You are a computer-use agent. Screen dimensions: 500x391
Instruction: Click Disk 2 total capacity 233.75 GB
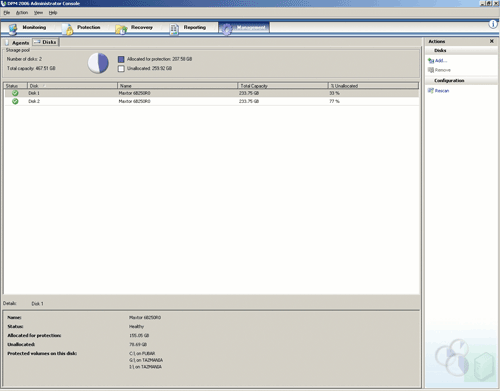249,101
